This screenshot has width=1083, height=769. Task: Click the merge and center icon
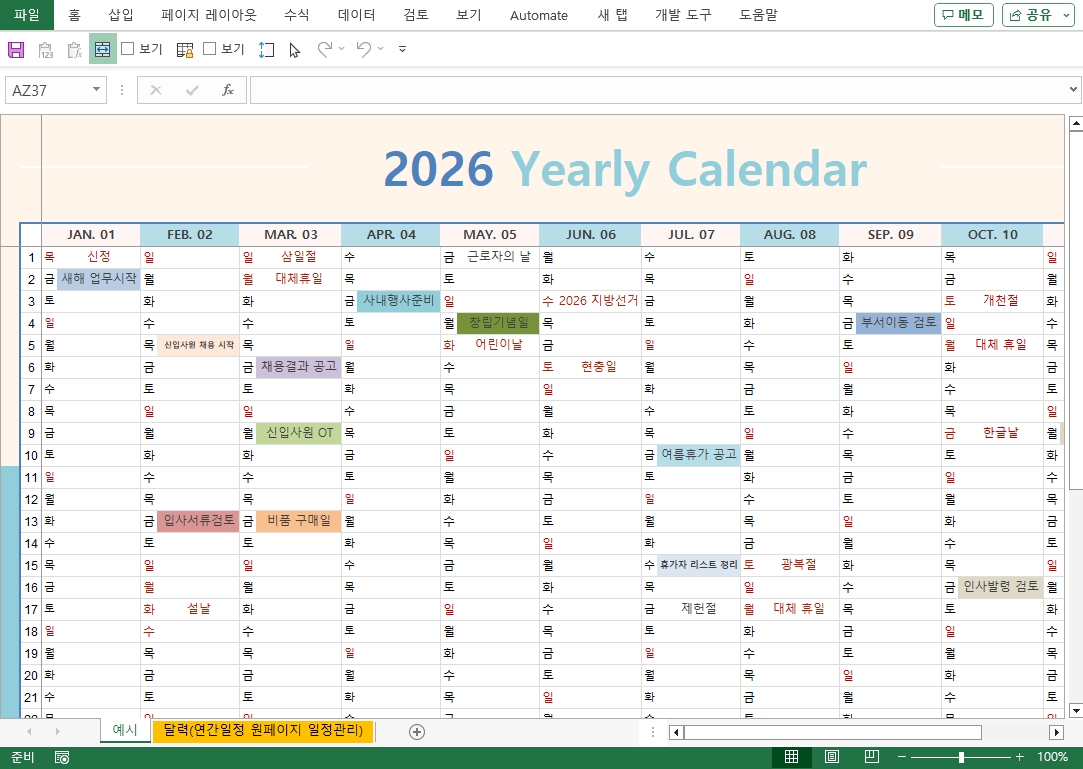102,49
